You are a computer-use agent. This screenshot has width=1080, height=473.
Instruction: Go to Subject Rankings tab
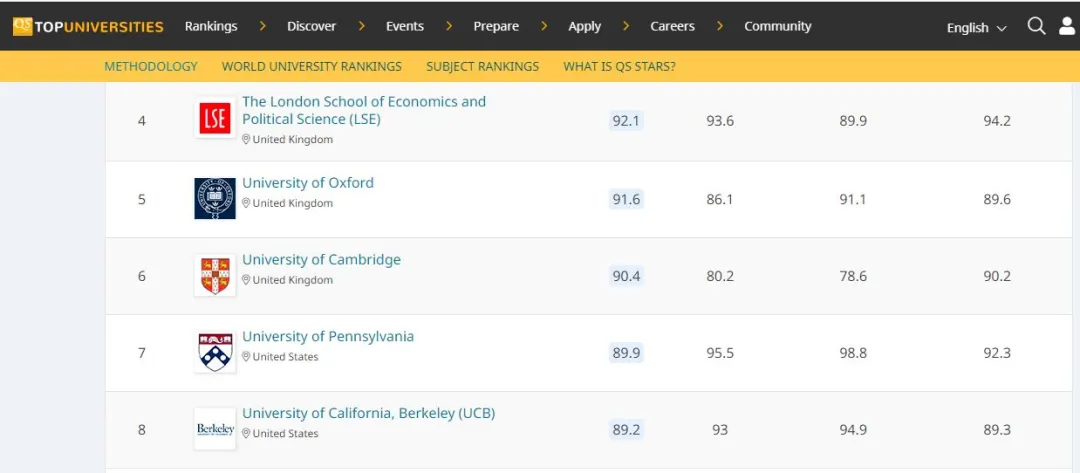pos(482,67)
